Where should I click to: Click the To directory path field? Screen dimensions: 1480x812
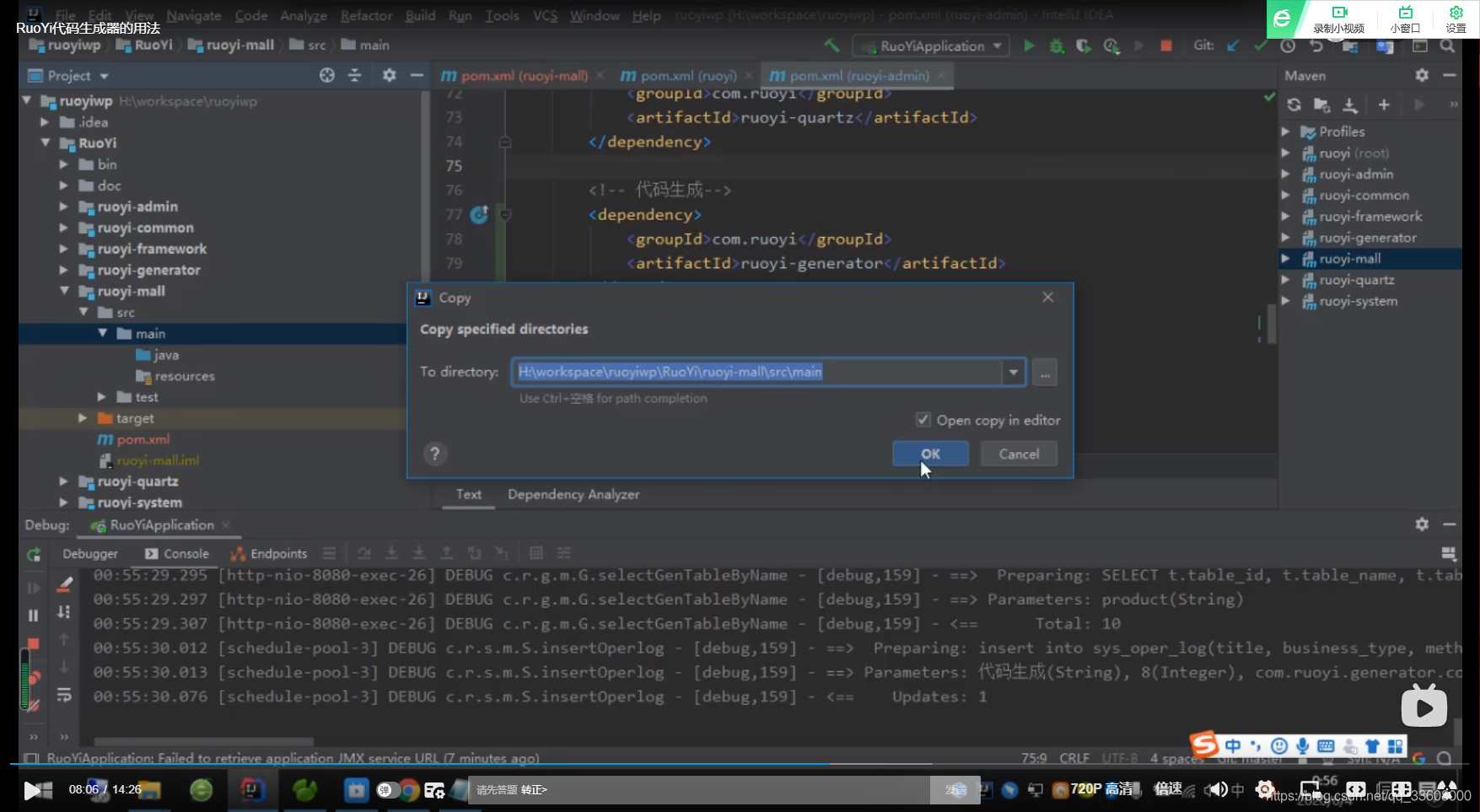756,372
